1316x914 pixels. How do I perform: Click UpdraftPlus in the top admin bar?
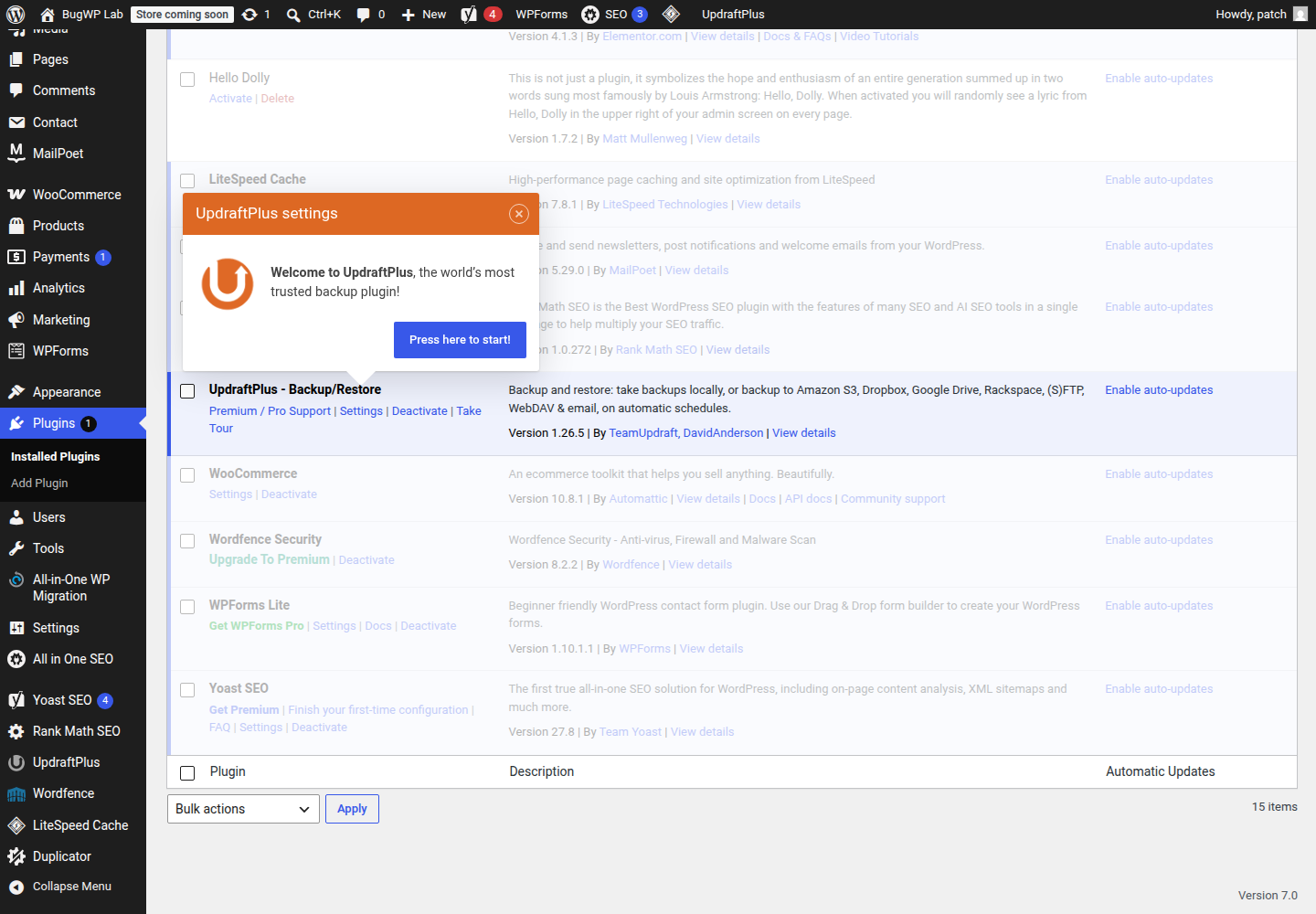coord(733,15)
